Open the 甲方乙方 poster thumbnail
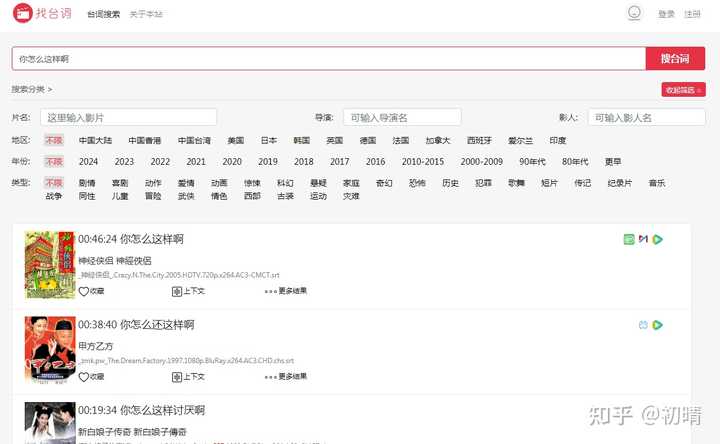Viewport: 720px width, 444px height. (x=50, y=350)
